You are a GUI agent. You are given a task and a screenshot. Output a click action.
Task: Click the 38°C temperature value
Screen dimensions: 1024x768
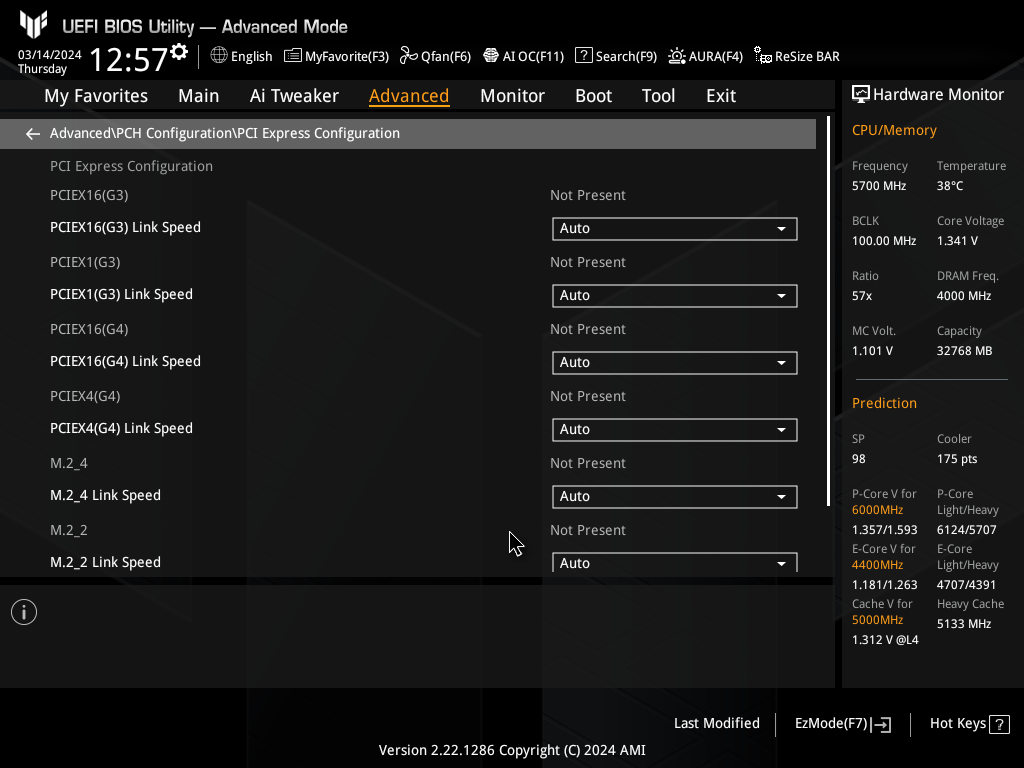click(x=950, y=186)
